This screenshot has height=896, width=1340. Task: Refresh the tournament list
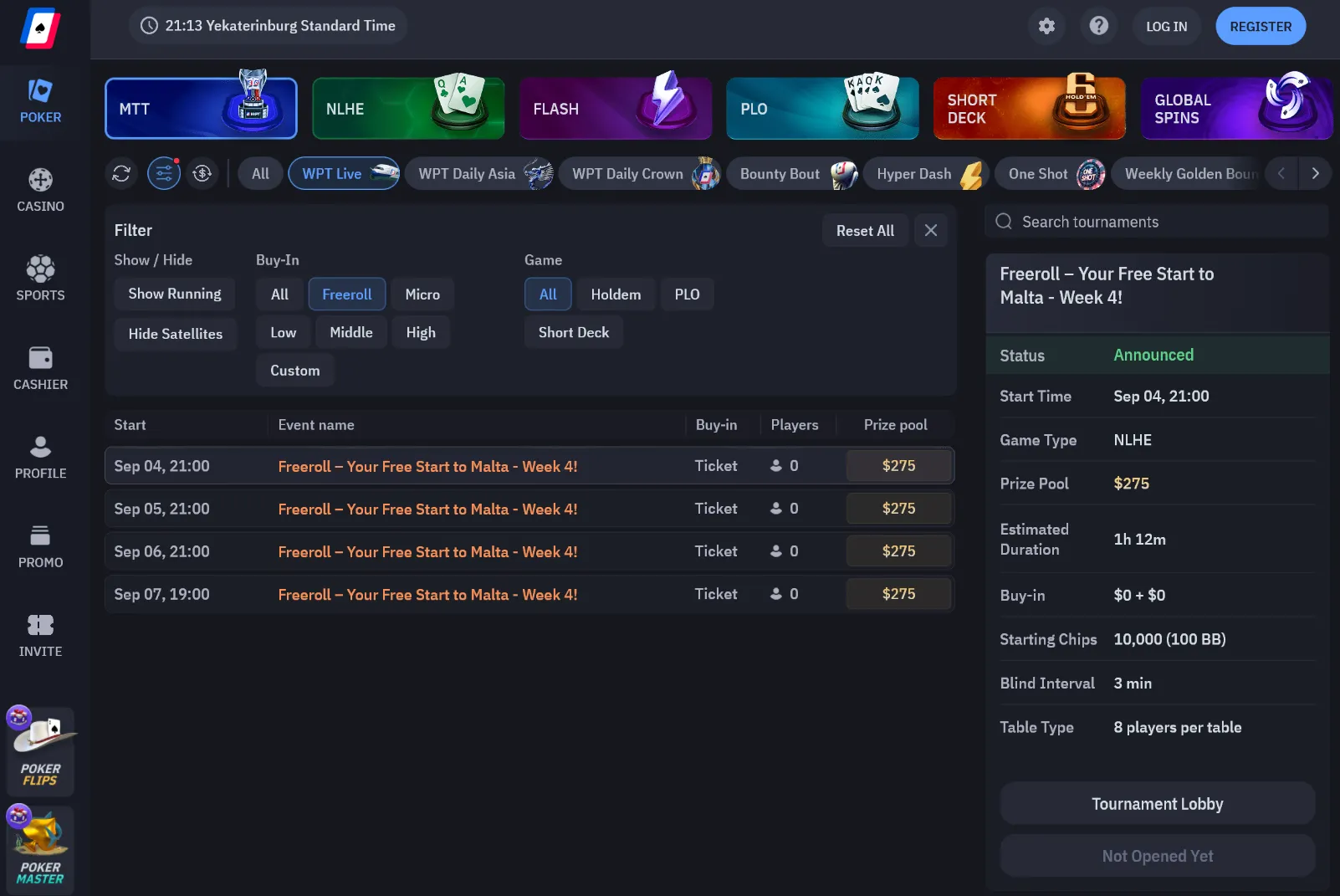point(121,173)
